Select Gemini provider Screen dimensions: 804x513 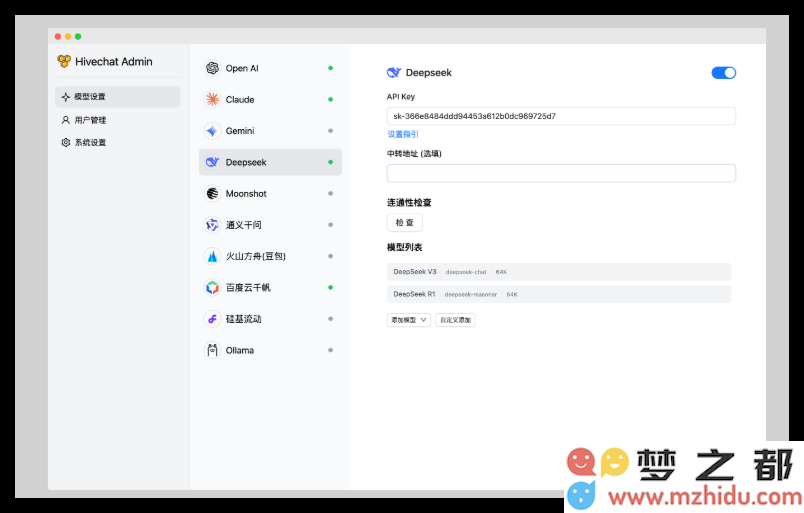tap(270, 131)
